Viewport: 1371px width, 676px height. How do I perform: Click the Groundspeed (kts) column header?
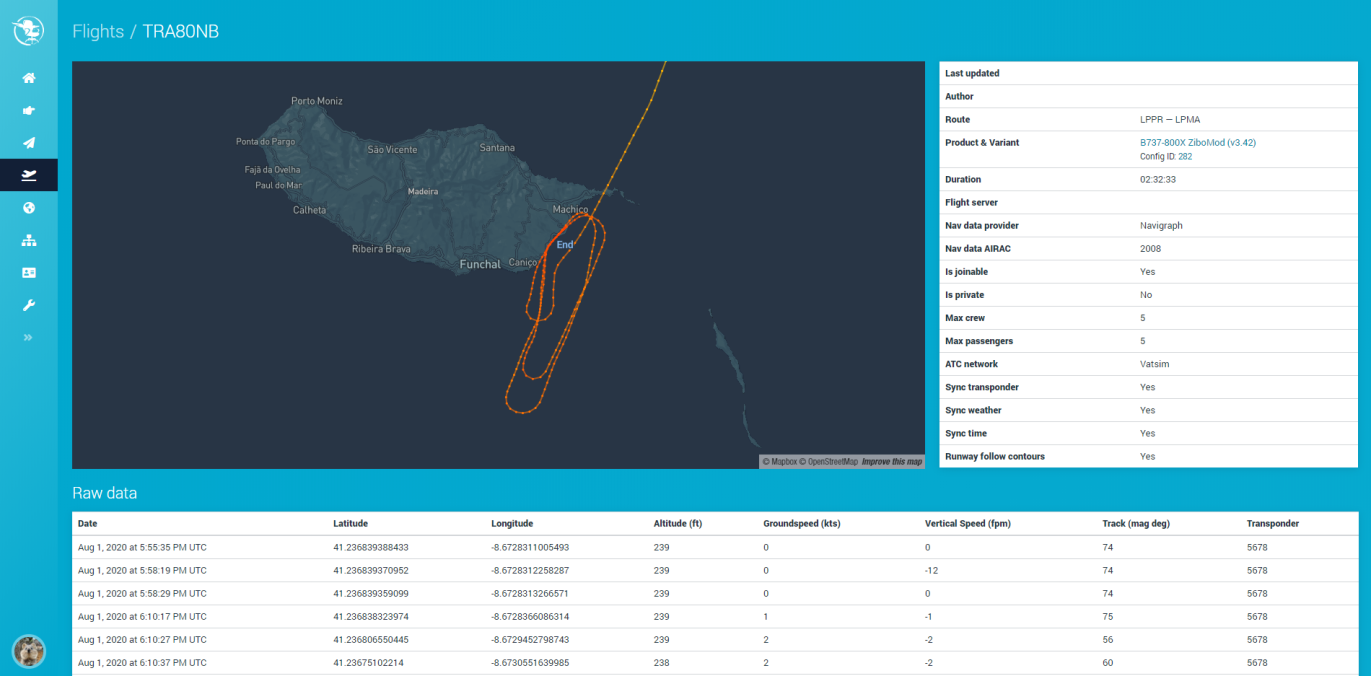click(804, 523)
